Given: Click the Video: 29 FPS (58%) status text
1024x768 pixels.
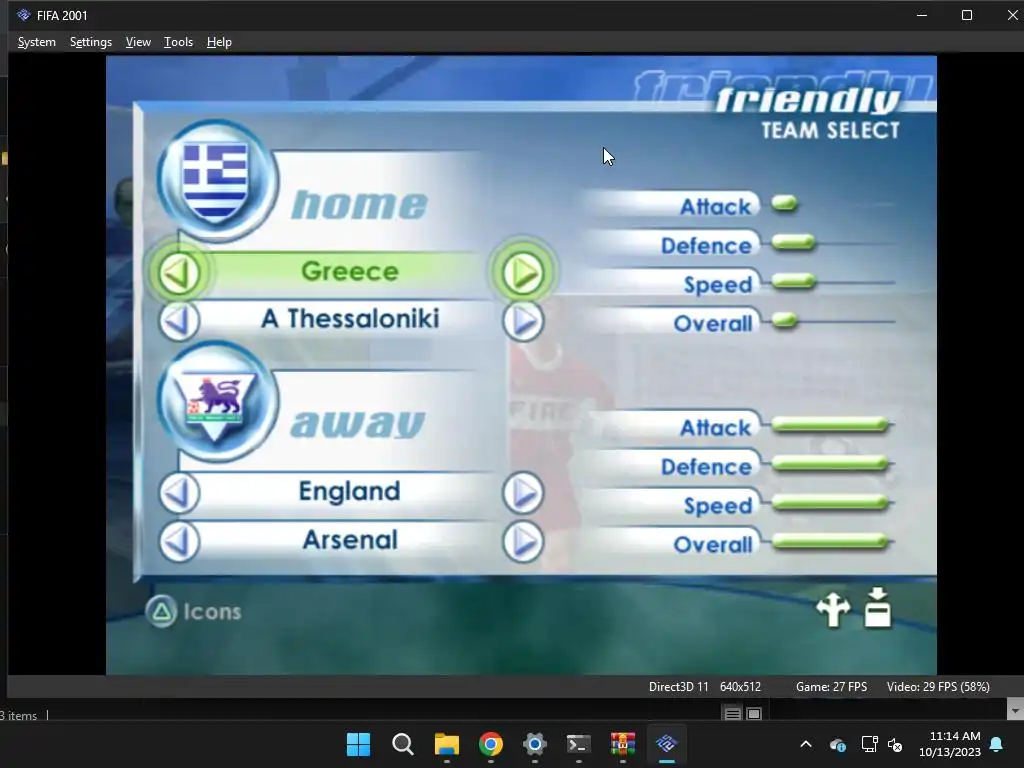Looking at the screenshot, I should (x=938, y=687).
